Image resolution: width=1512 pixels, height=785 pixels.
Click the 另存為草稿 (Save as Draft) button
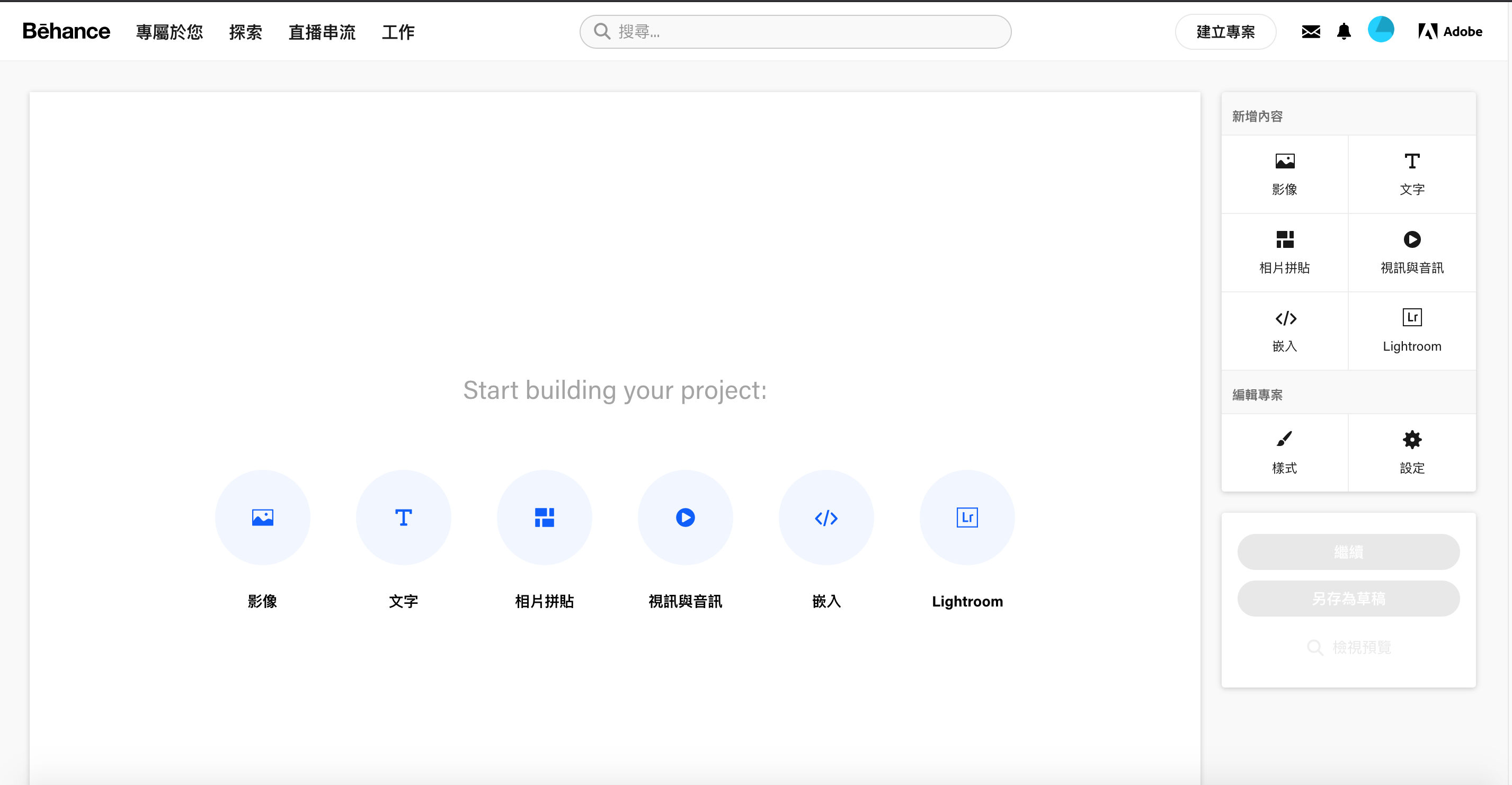1348,599
